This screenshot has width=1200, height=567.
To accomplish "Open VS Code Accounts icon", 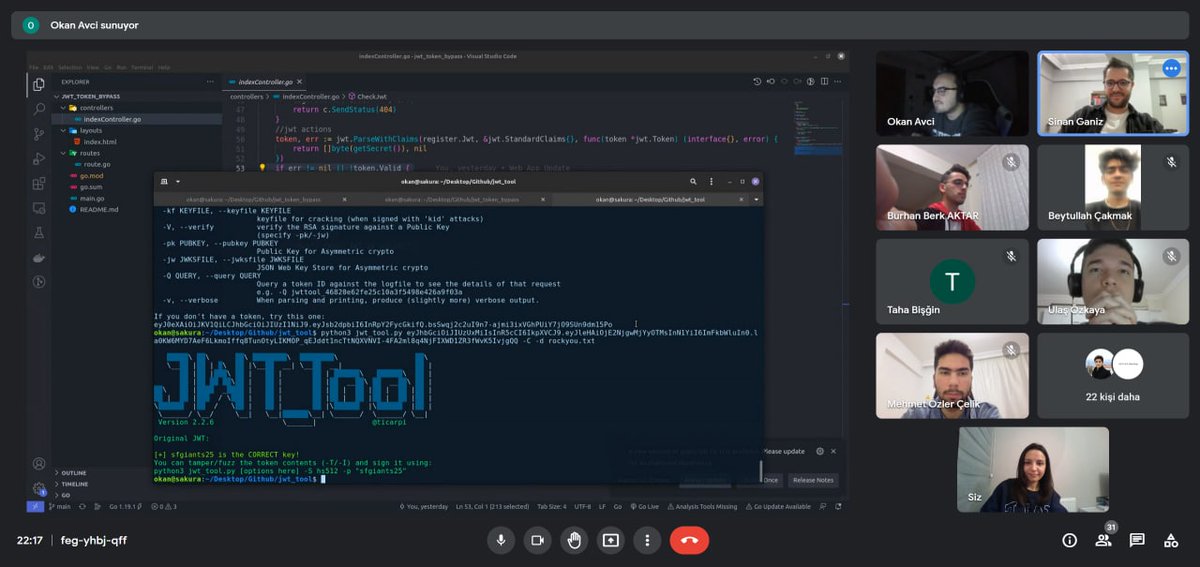I will pyautogui.click(x=39, y=464).
